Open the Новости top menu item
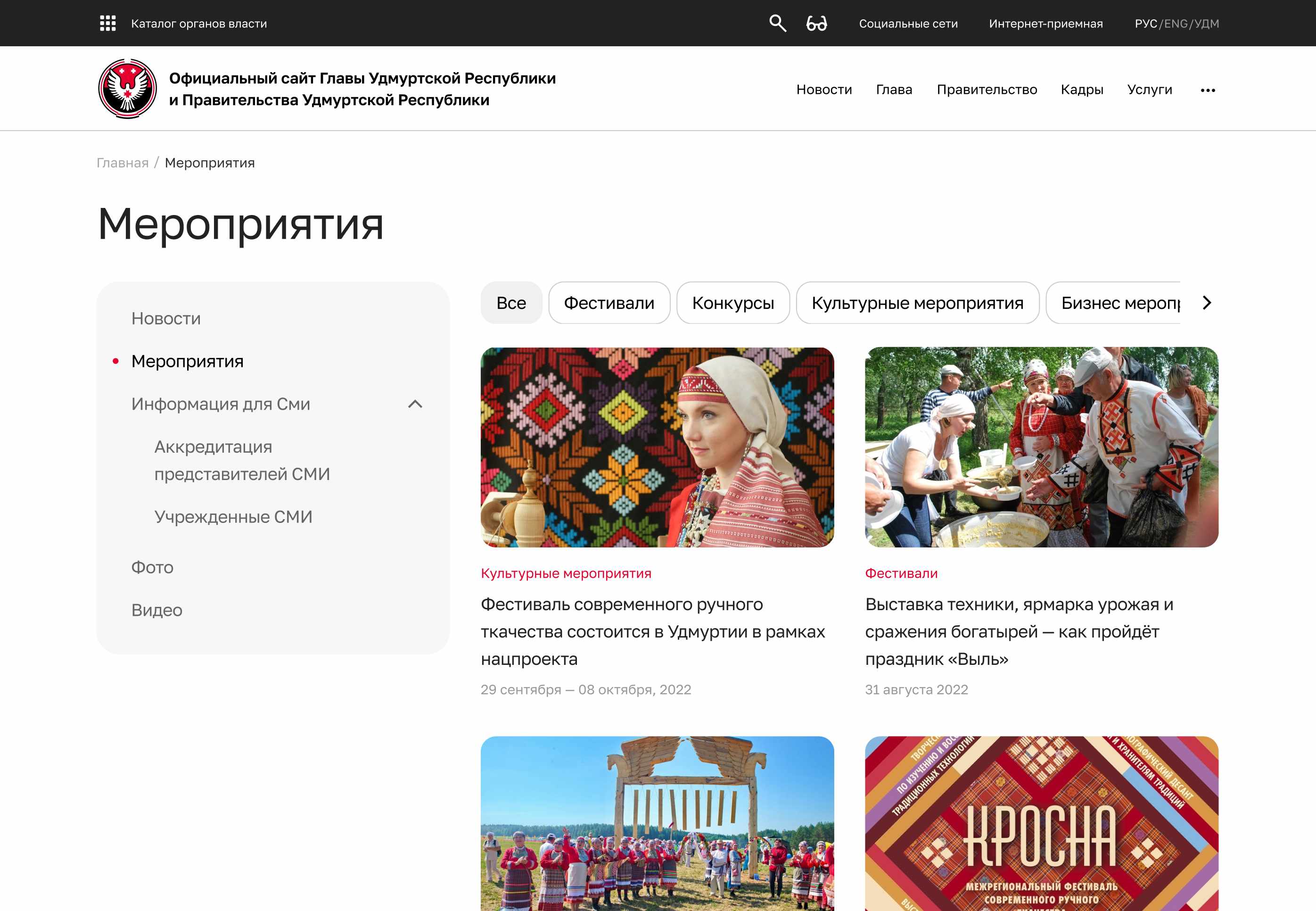This screenshot has height=911, width=1316. [824, 90]
